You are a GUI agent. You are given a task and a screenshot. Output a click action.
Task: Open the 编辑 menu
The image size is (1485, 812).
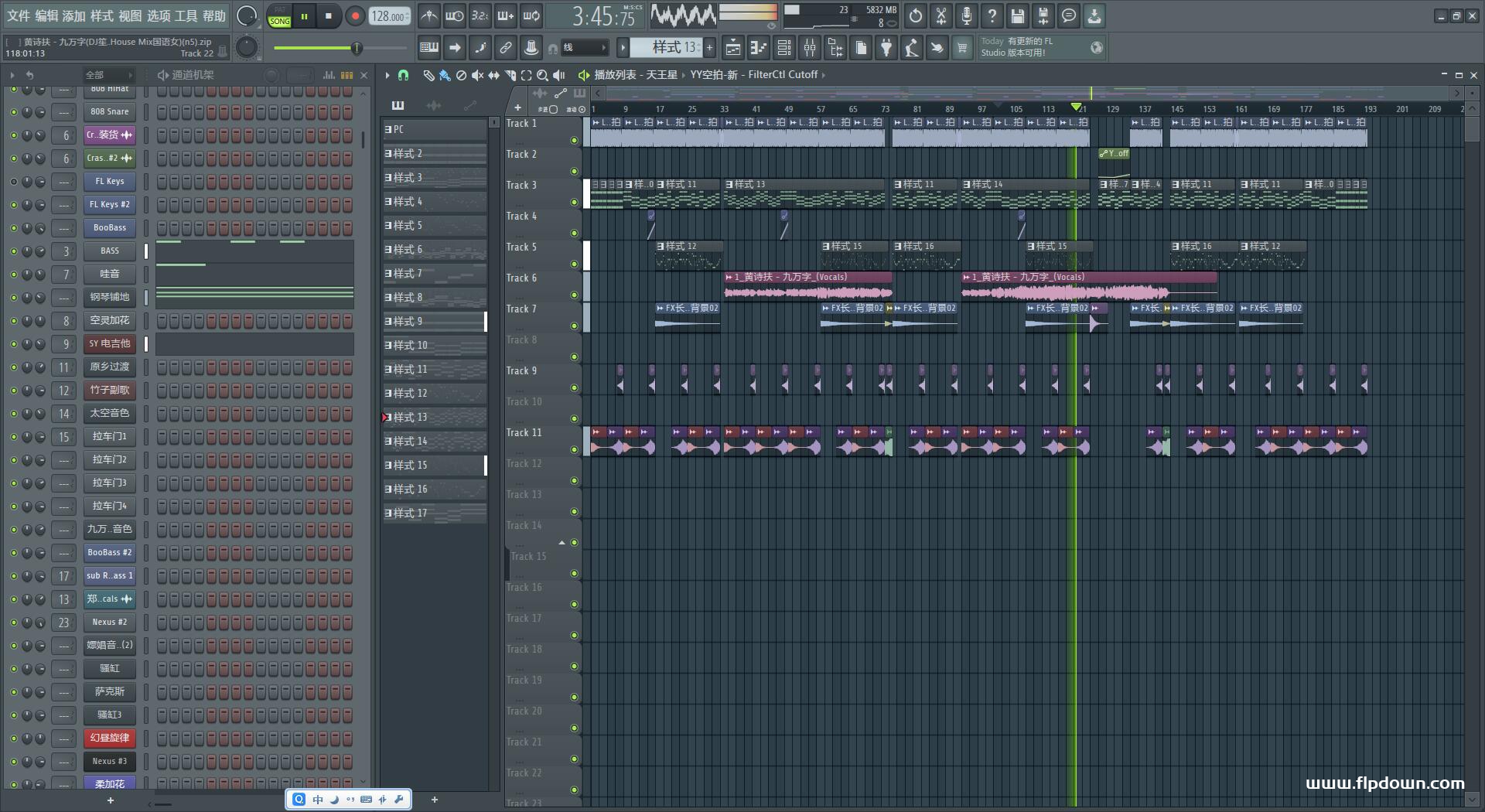pyautogui.click(x=46, y=15)
